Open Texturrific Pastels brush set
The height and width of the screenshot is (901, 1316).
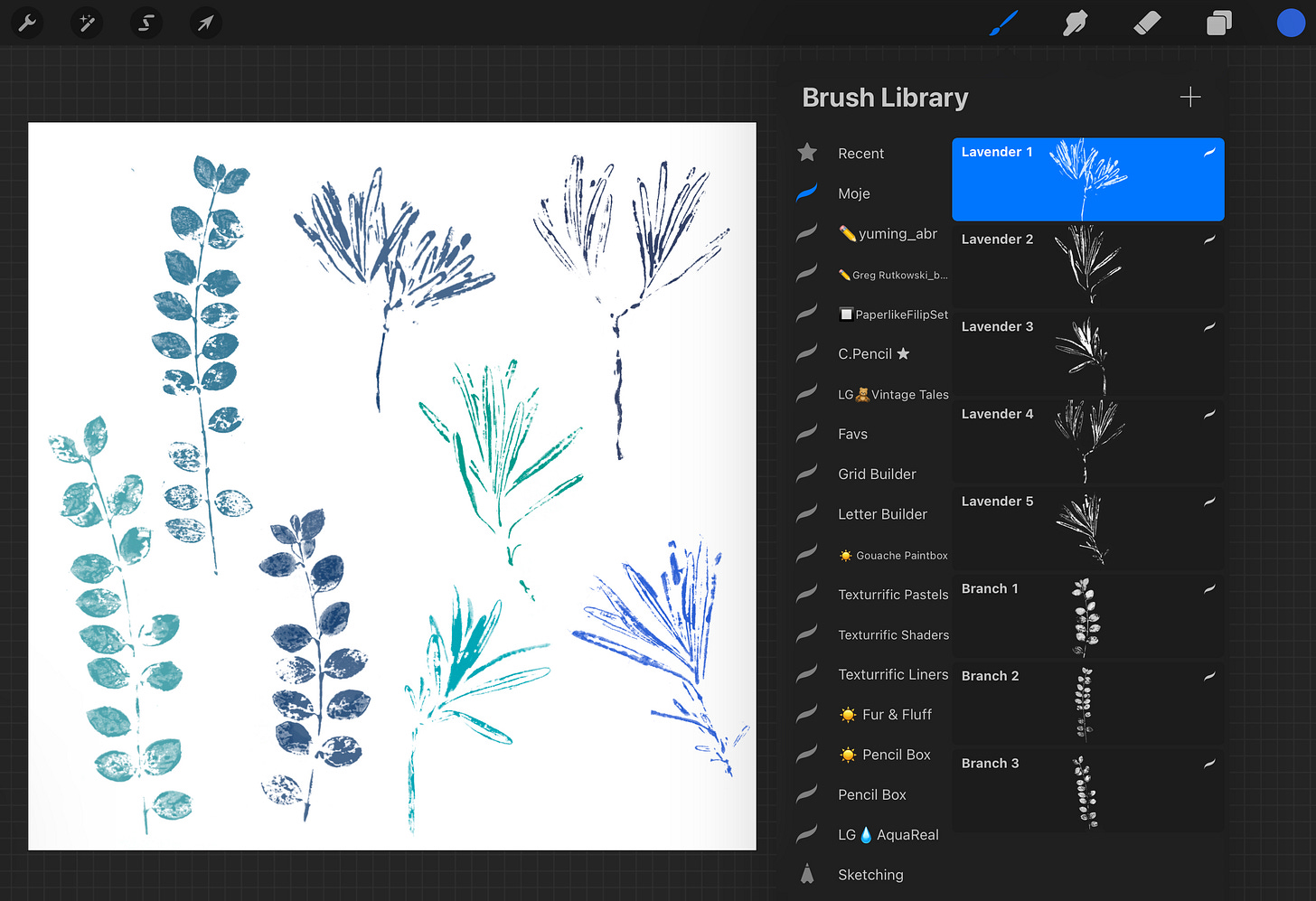click(893, 595)
